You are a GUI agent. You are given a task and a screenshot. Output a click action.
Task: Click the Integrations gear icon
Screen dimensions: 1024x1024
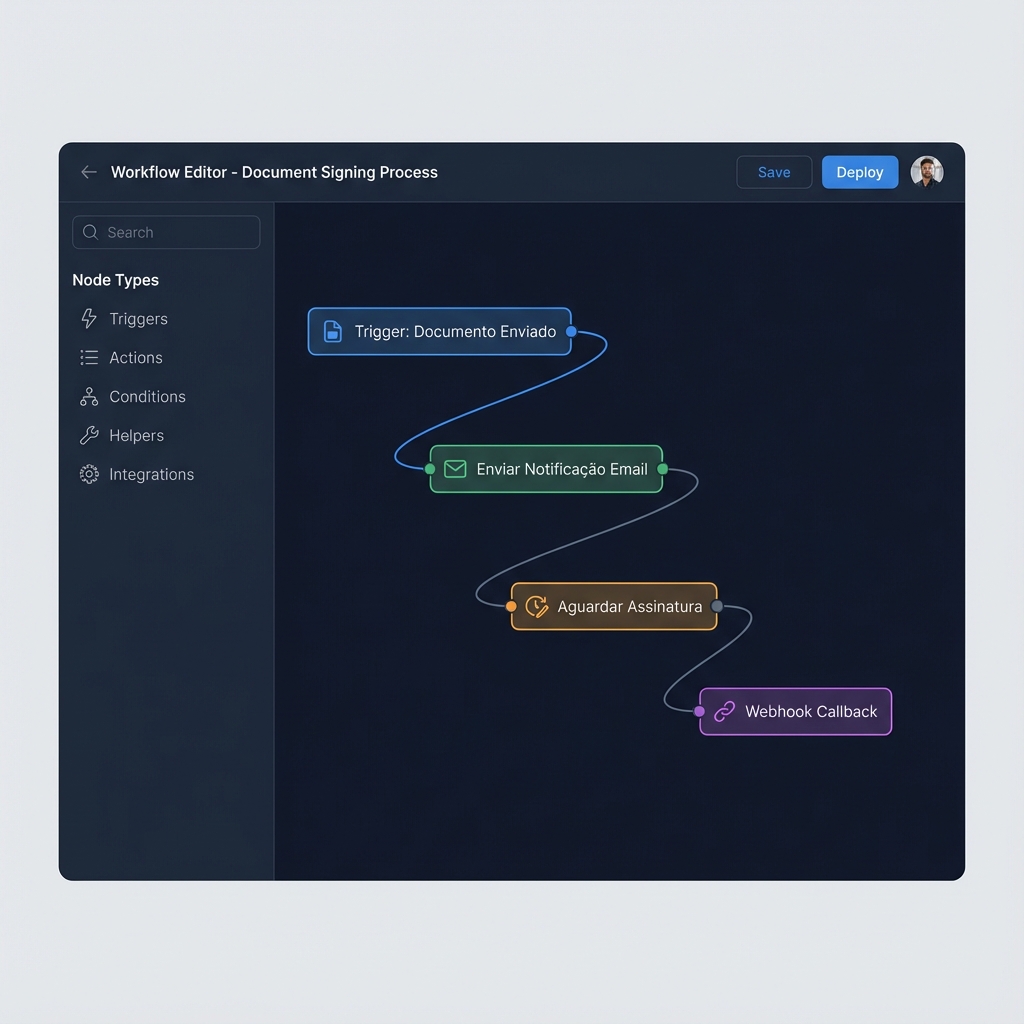point(89,474)
